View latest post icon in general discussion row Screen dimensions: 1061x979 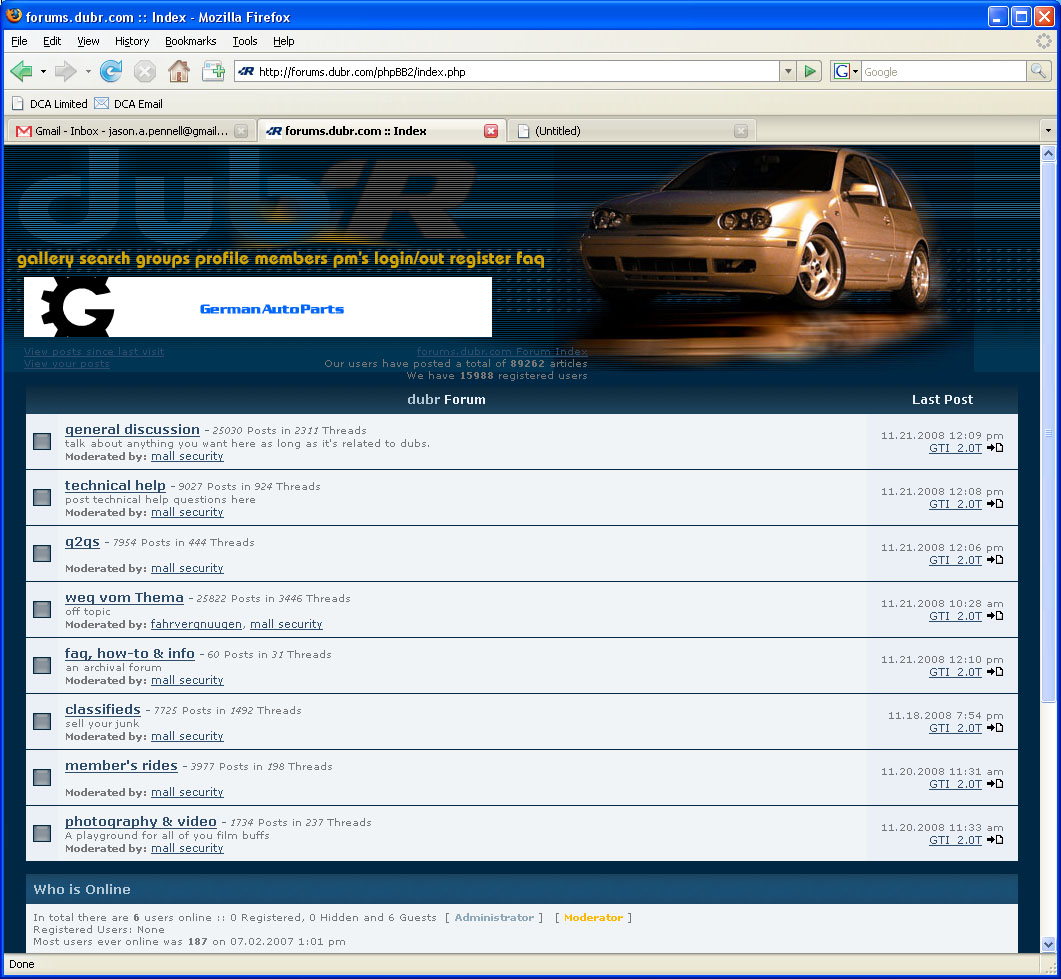995,448
